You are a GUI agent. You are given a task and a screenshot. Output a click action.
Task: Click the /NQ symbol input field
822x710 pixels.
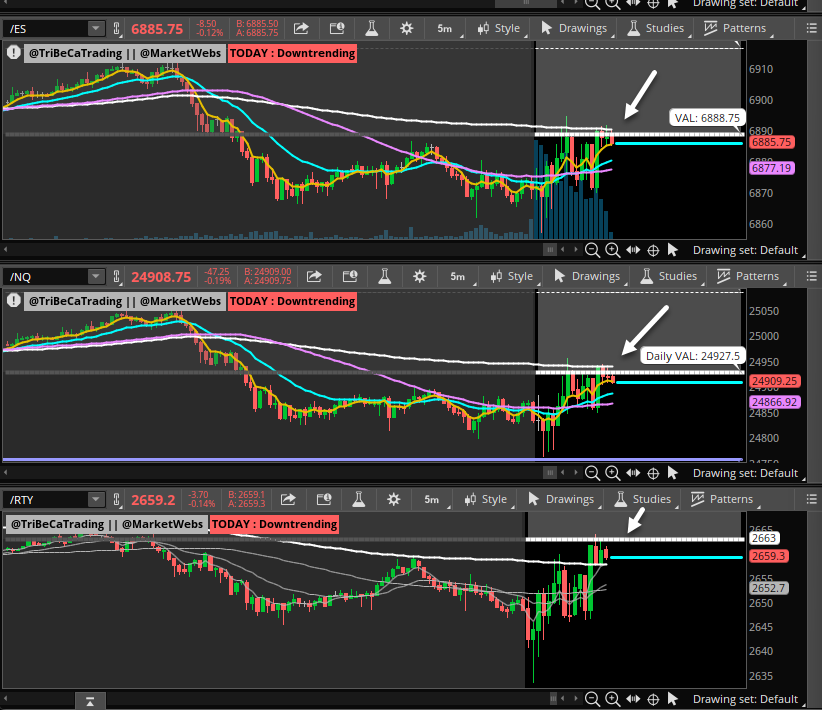click(46, 276)
